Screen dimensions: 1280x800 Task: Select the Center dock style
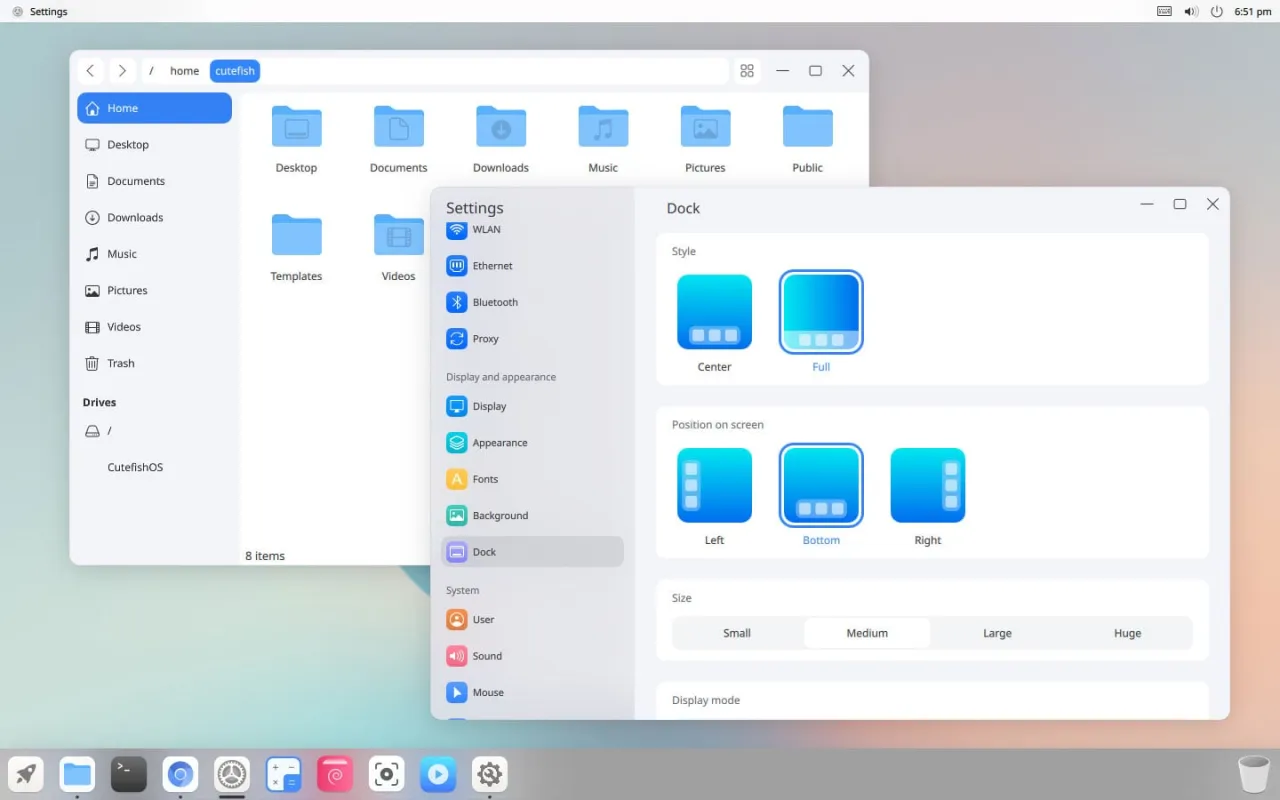tap(714, 311)
